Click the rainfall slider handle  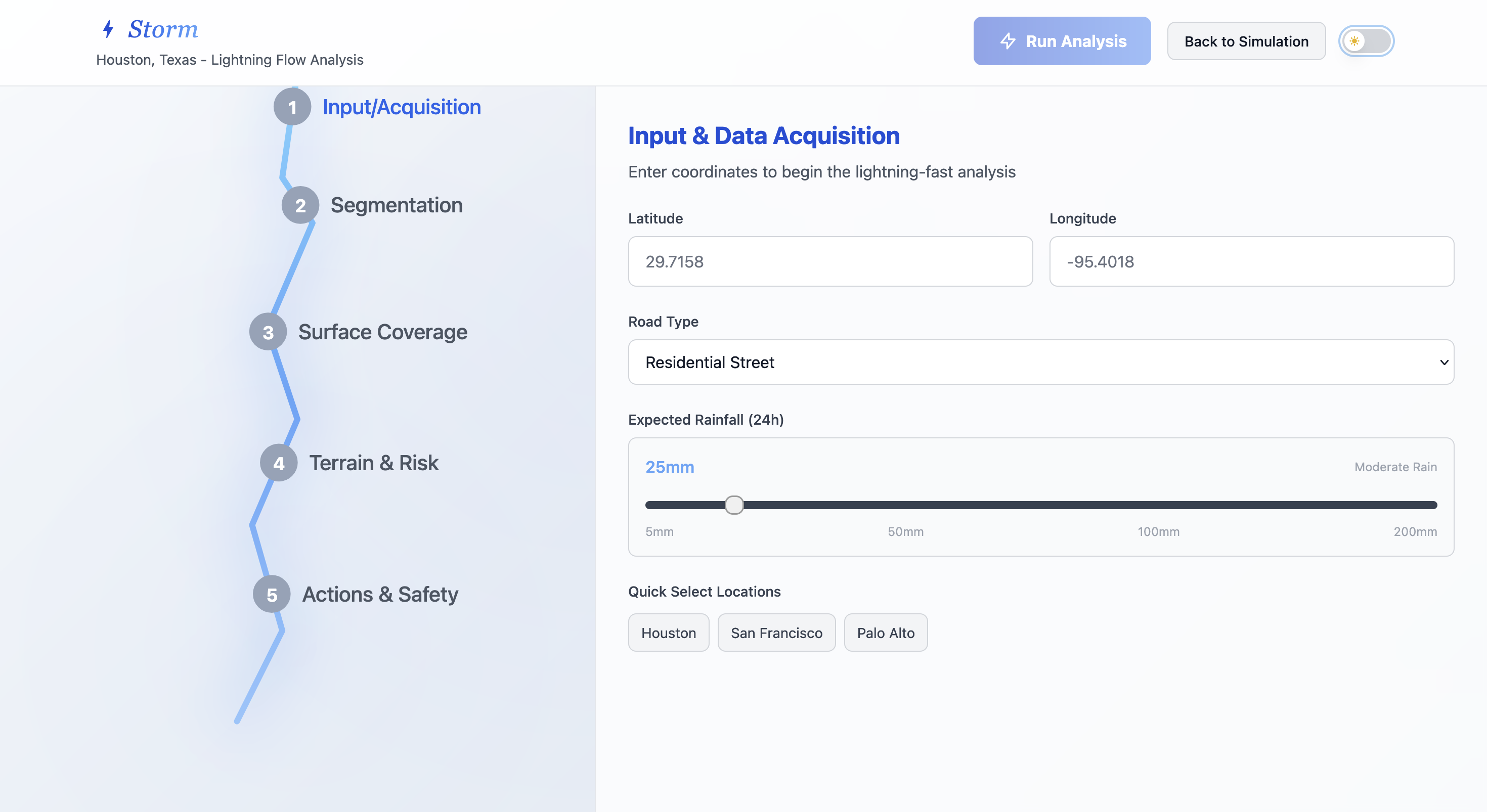tap(734, 505)
